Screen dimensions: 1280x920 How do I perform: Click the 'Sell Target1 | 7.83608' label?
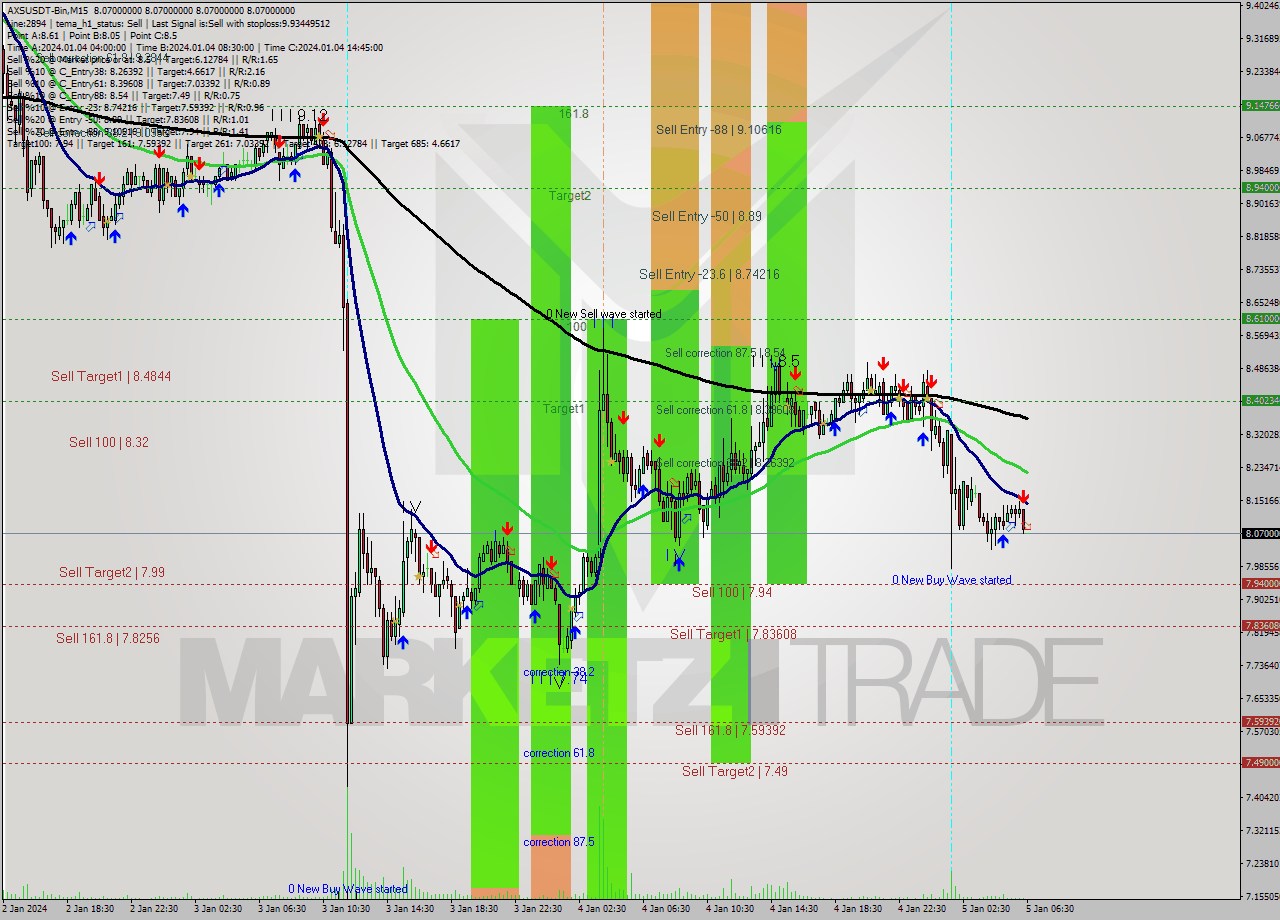point(733,634)
